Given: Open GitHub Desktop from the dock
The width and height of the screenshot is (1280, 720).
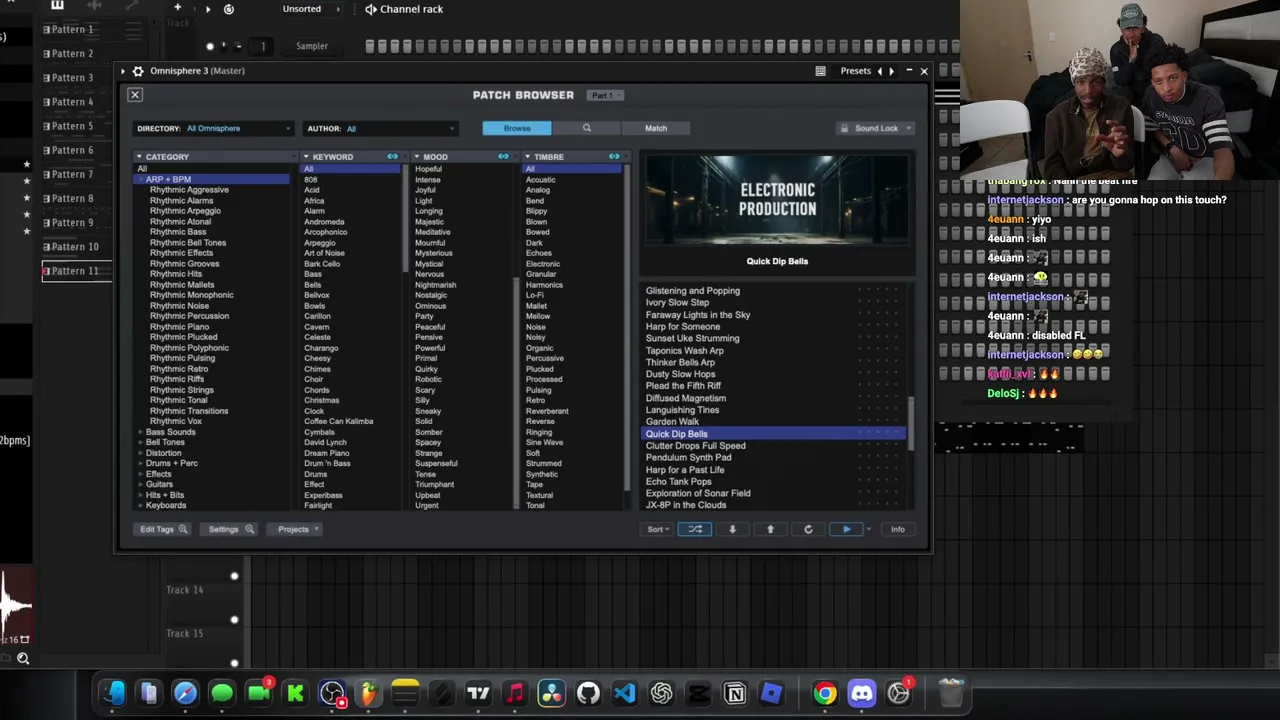Looking at the screenshot, I should click(x=588, y=693).
